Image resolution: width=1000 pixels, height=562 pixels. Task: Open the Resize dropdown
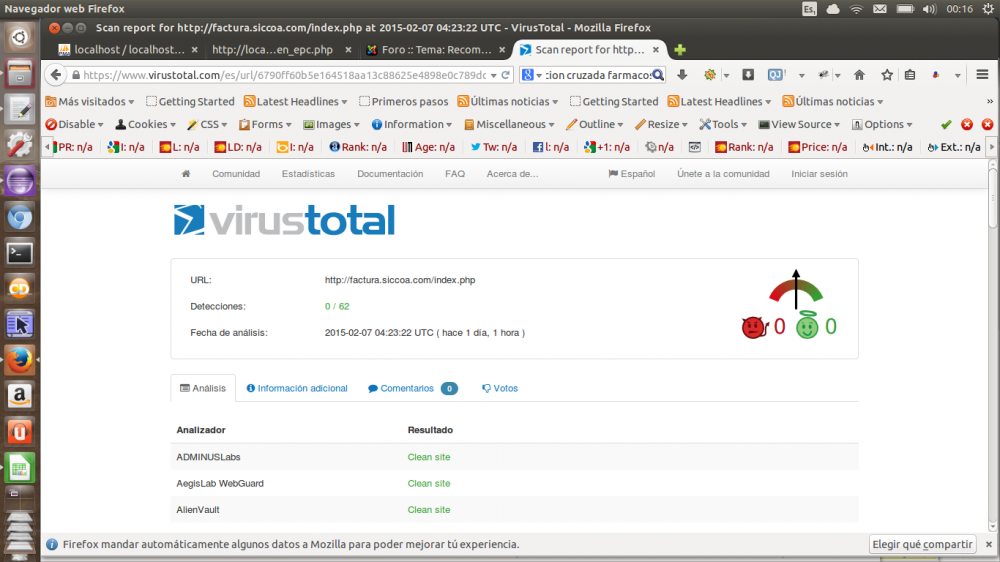661,124
